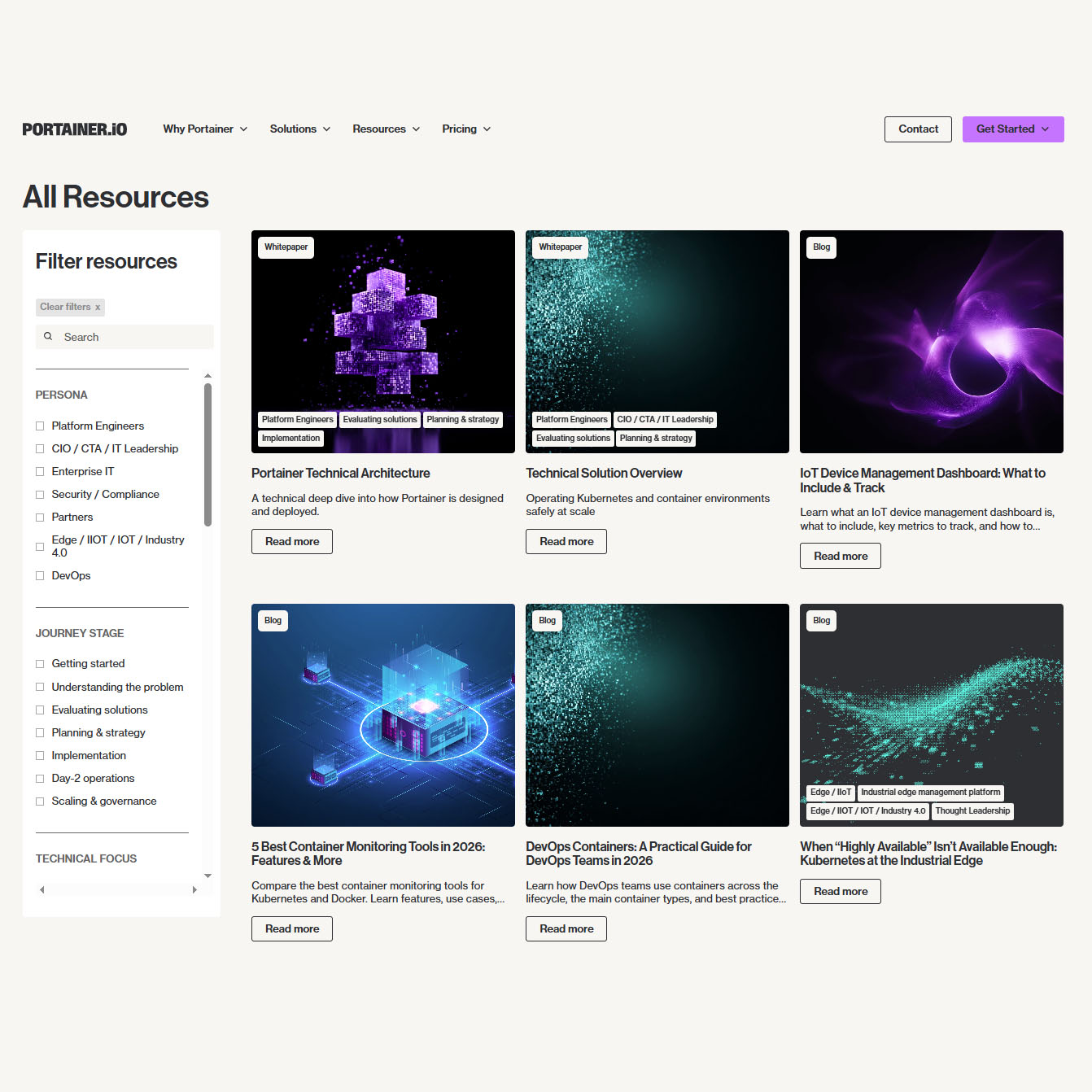
Task: Click the Thought Leadership tag
Action: 972,811
